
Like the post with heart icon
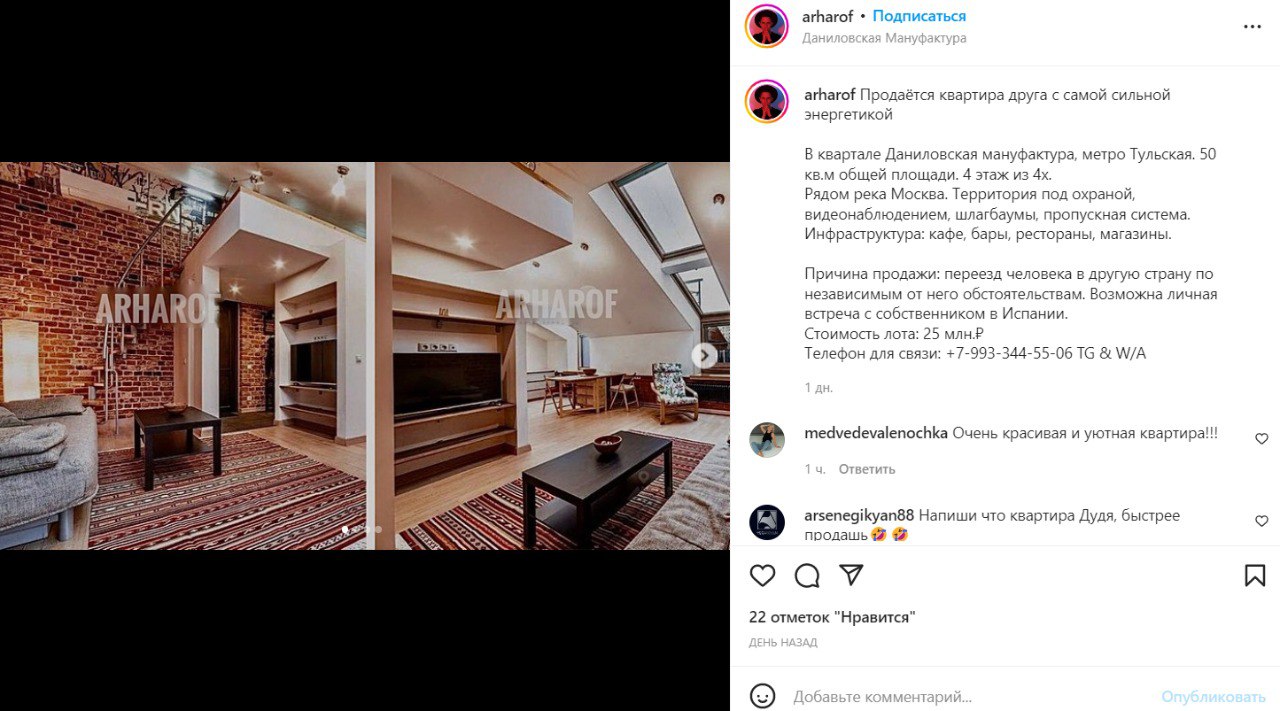pyautogui.click(x=763, y=576)
